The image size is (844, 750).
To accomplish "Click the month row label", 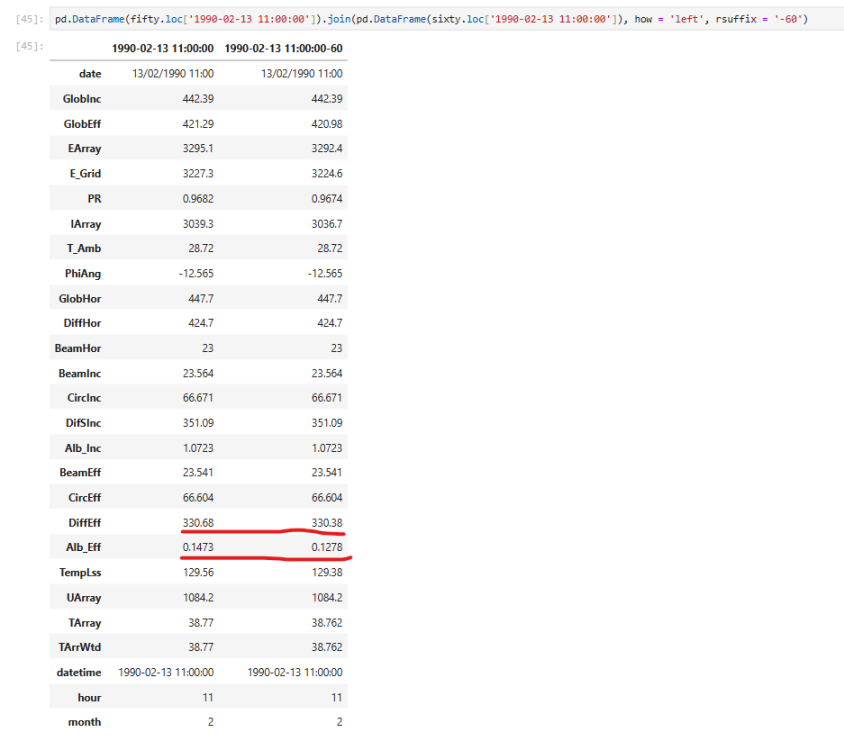I will pyautogui.click(x=84, y=722).
